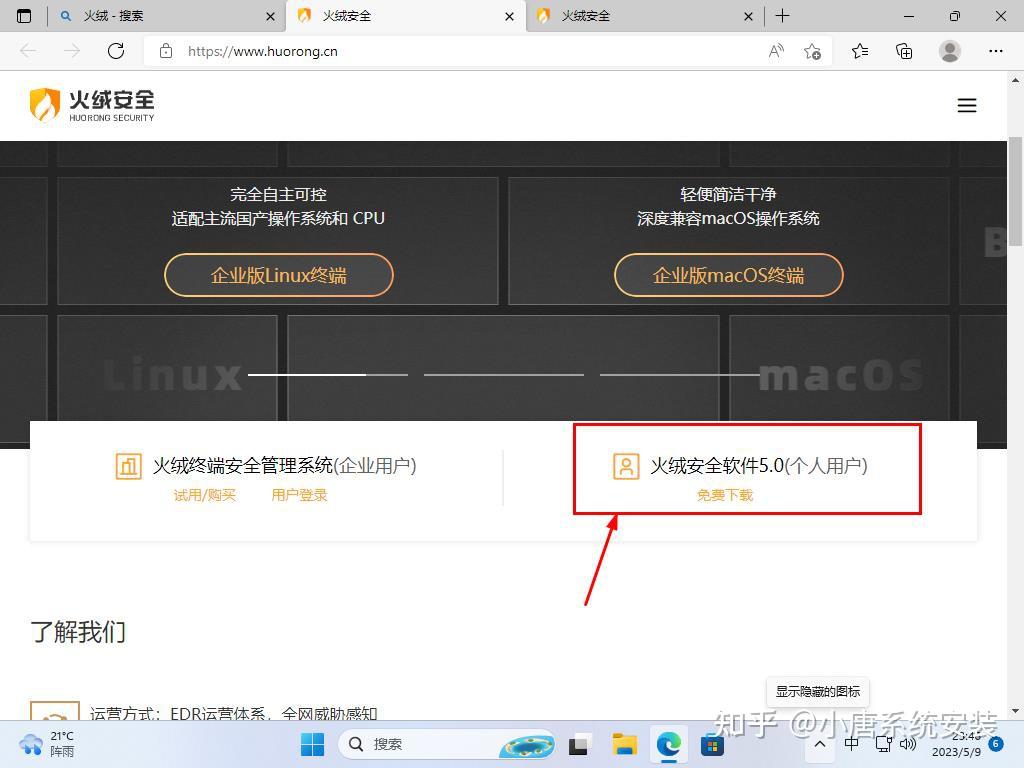The image size is (1024, 768).
Task: Close the active 火绒安全 tab
Action: (x=509, y=16)
